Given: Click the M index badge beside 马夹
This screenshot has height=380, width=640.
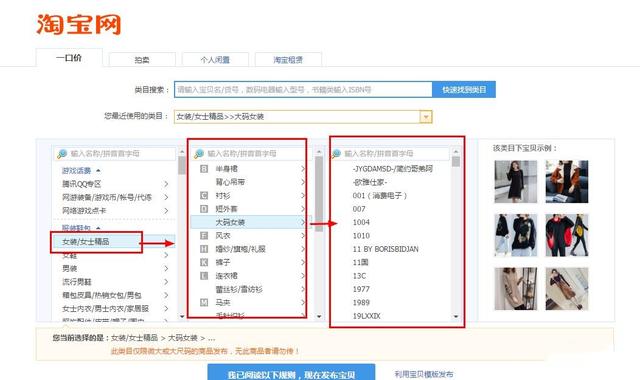Looking at the screenshot, I should point(204,302).
